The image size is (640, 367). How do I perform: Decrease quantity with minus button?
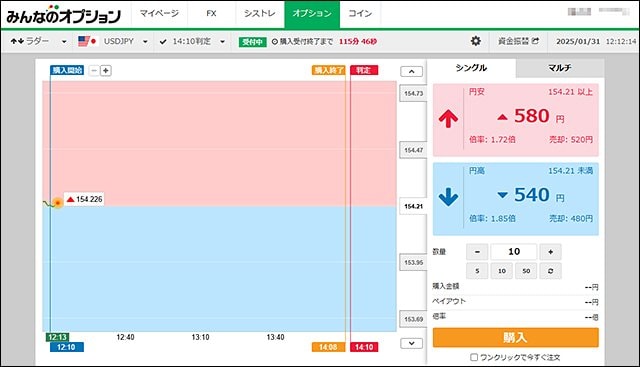[477, 252]
